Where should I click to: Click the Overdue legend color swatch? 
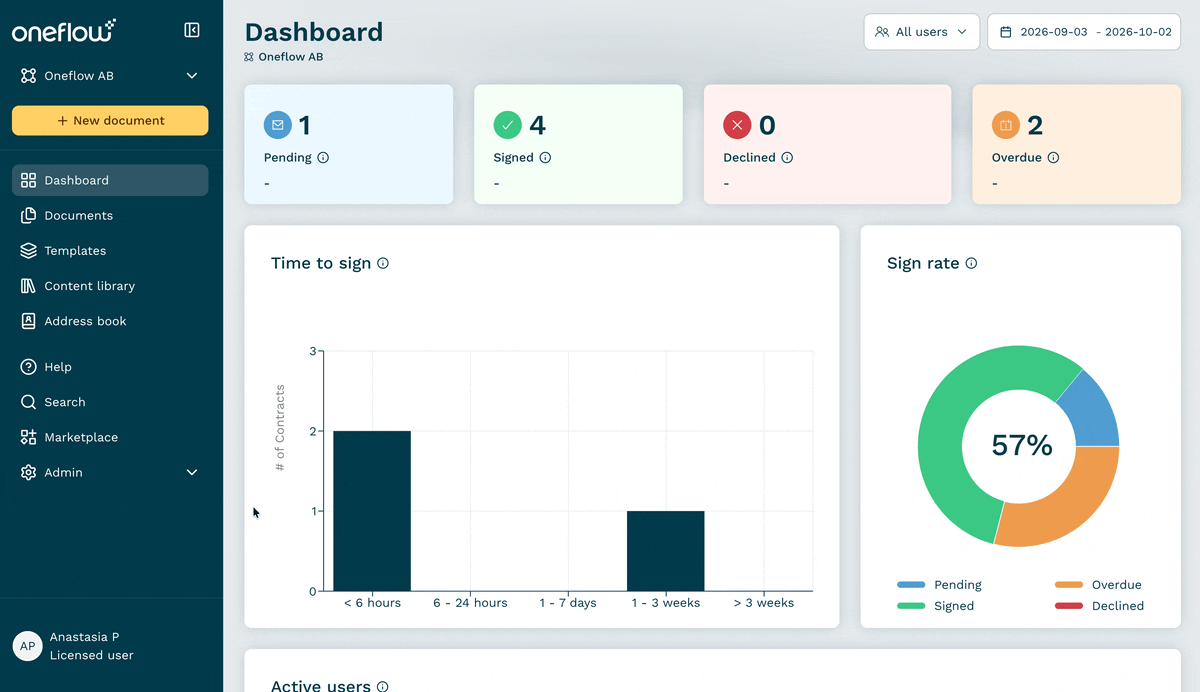(x=1069, y=585)
